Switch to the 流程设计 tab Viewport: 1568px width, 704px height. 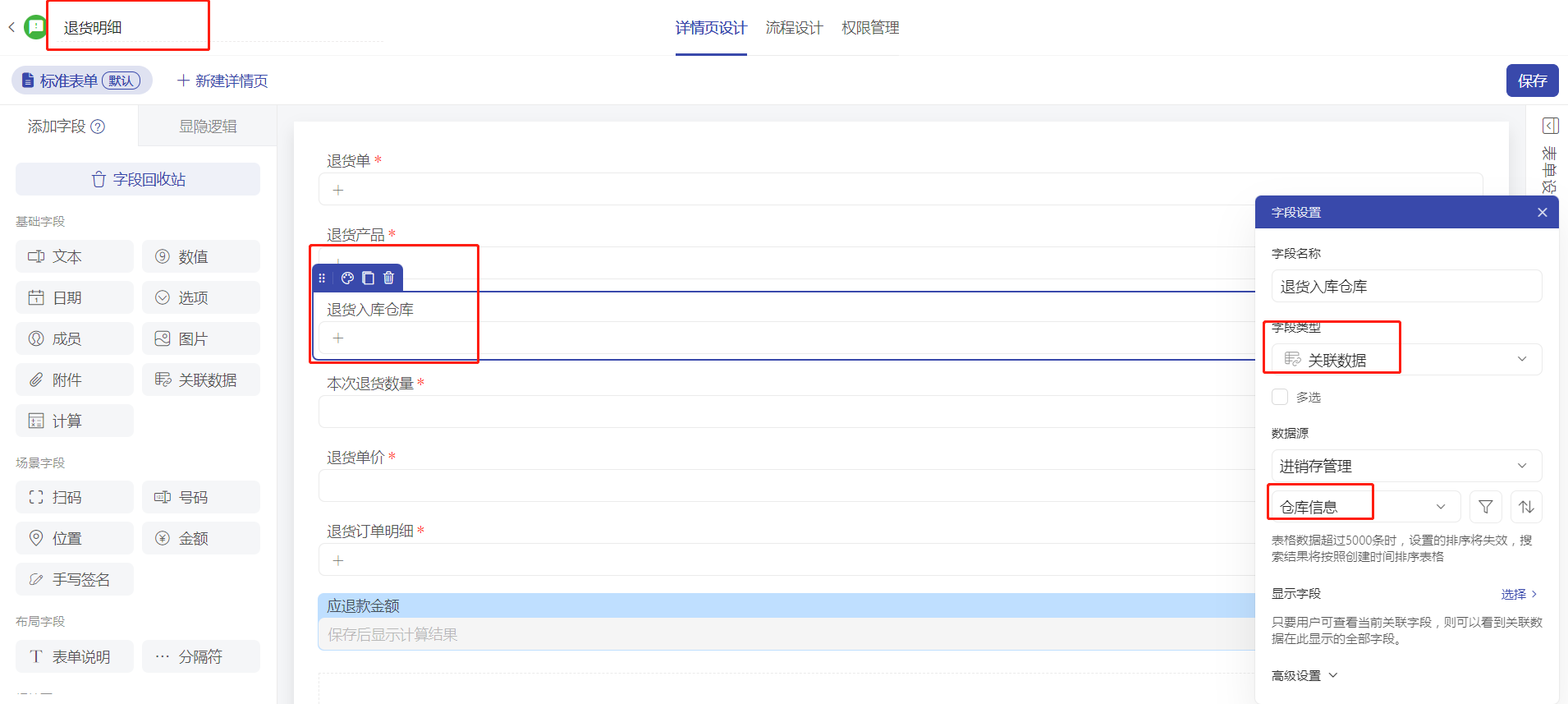click(794, 28)
